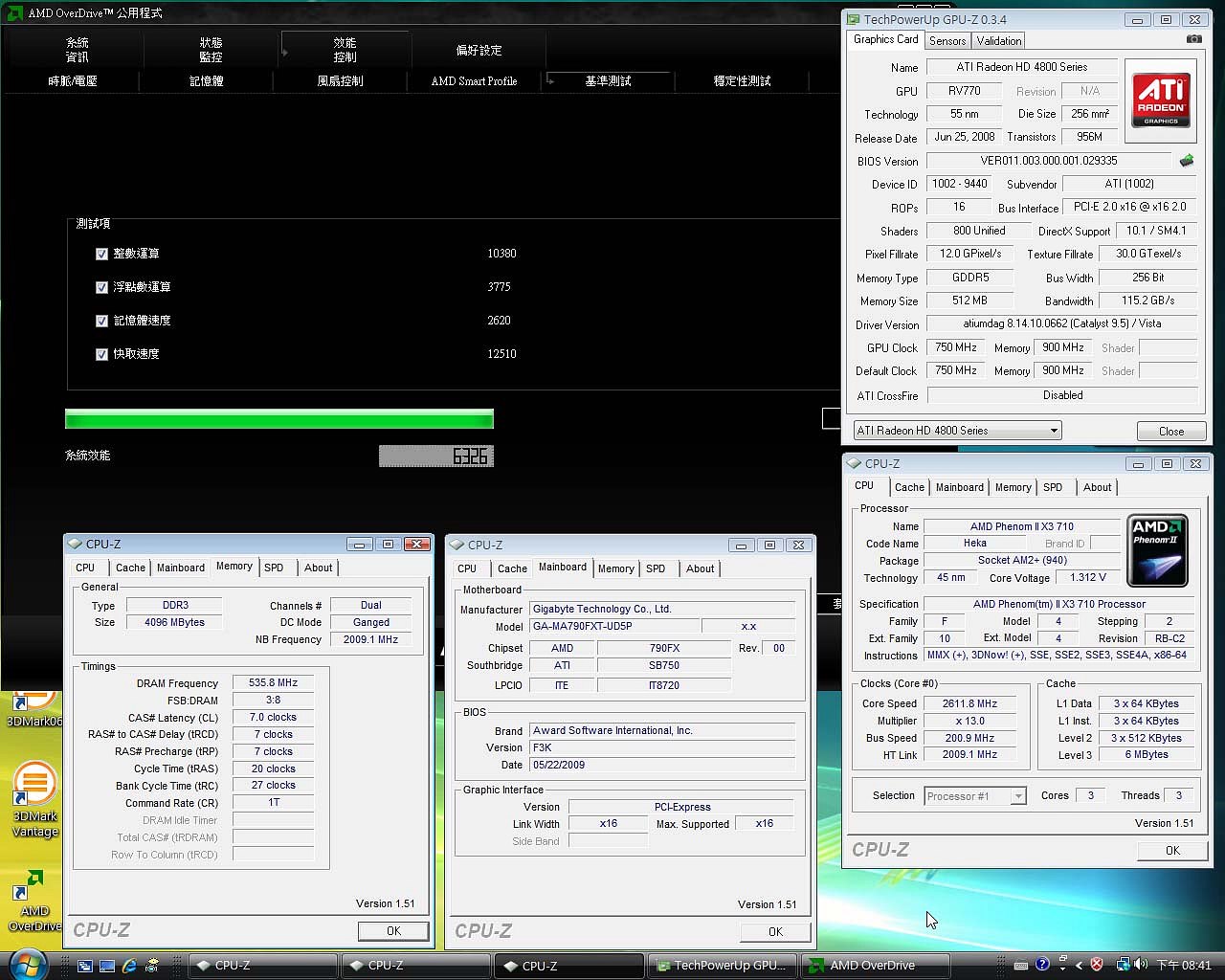This screenshot has width=1225, height=980.
Task: Open the ATI Radeon HD 4800 Series dropdown
Action: pyautogui.click(x=957, y=431)
